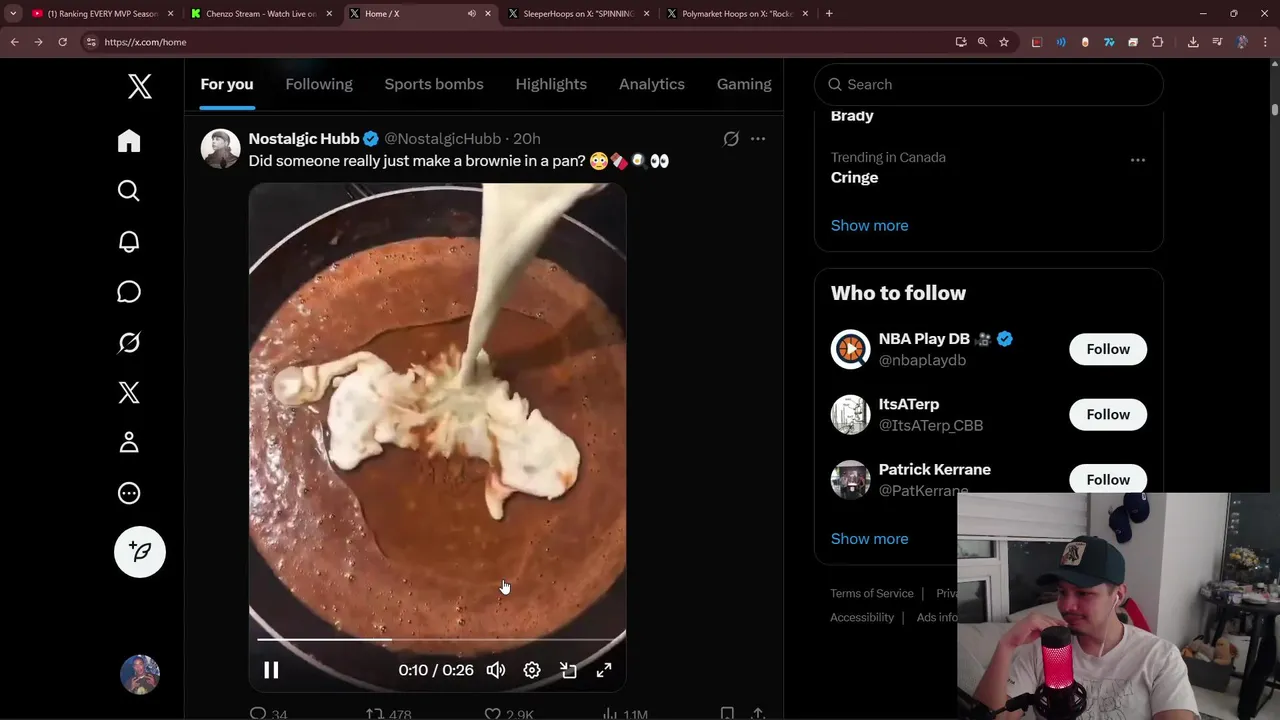Open the Explore search icon in sidebar
The width and height of the screenshot is (1280, 720).
[x=129, y=191]
